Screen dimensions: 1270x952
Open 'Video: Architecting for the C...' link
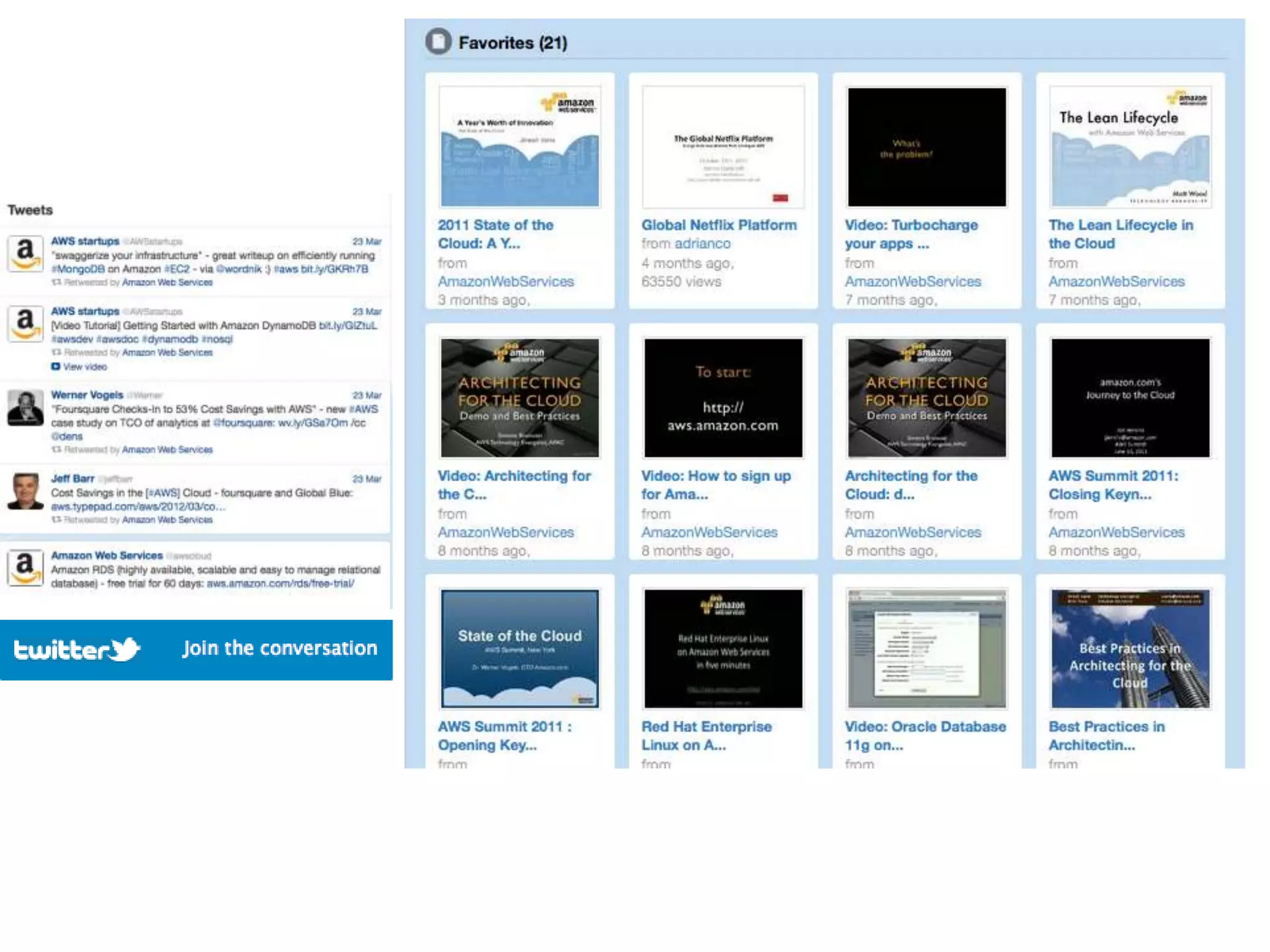point(514,485)
